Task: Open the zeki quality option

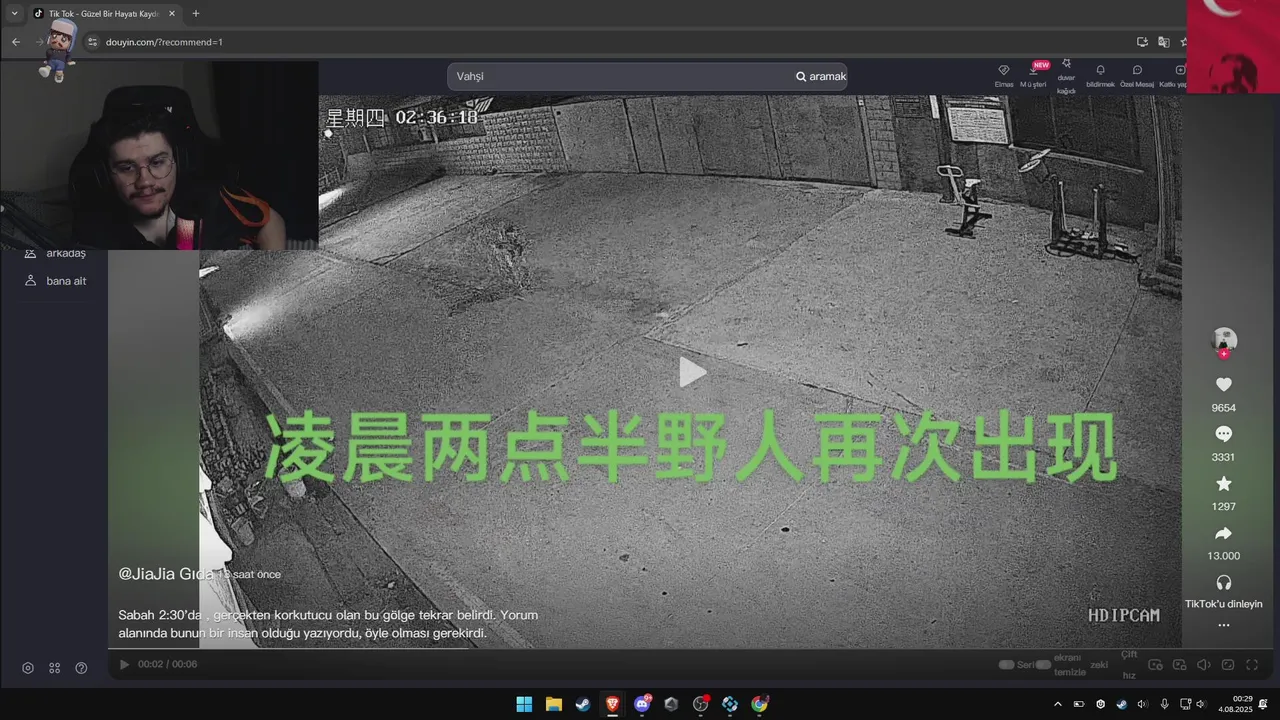Action: click(1099, 664)
